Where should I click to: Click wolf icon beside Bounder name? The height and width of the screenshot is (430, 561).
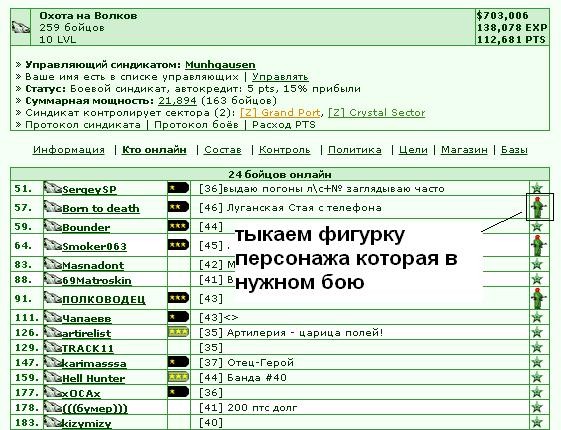pos(53,226)
